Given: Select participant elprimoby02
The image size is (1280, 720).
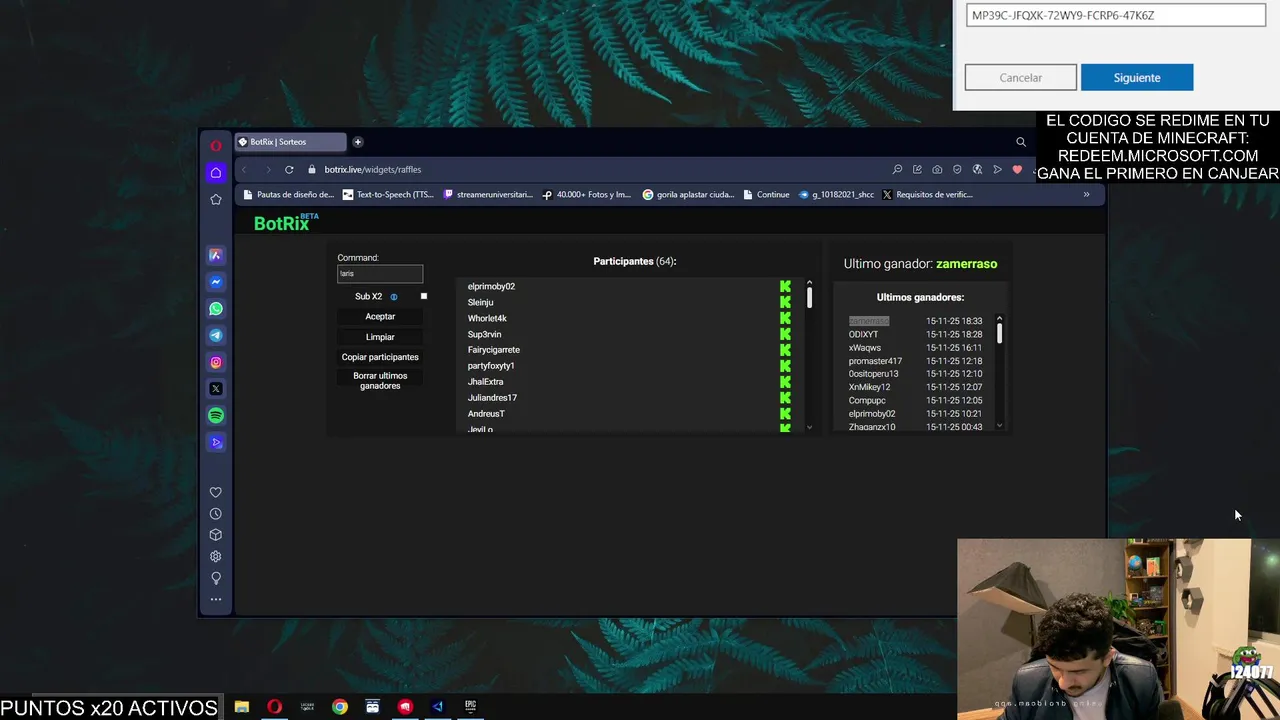Looking at the screenshot, I should click(491, 287).
